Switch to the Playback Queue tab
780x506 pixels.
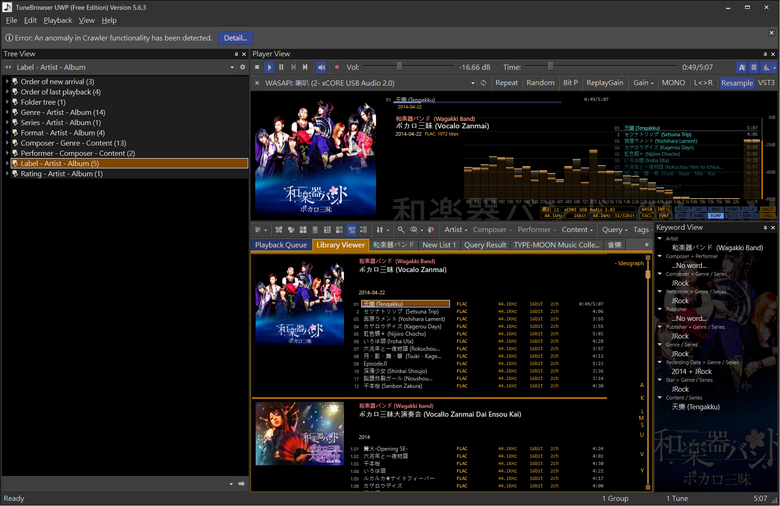[281, 245]
